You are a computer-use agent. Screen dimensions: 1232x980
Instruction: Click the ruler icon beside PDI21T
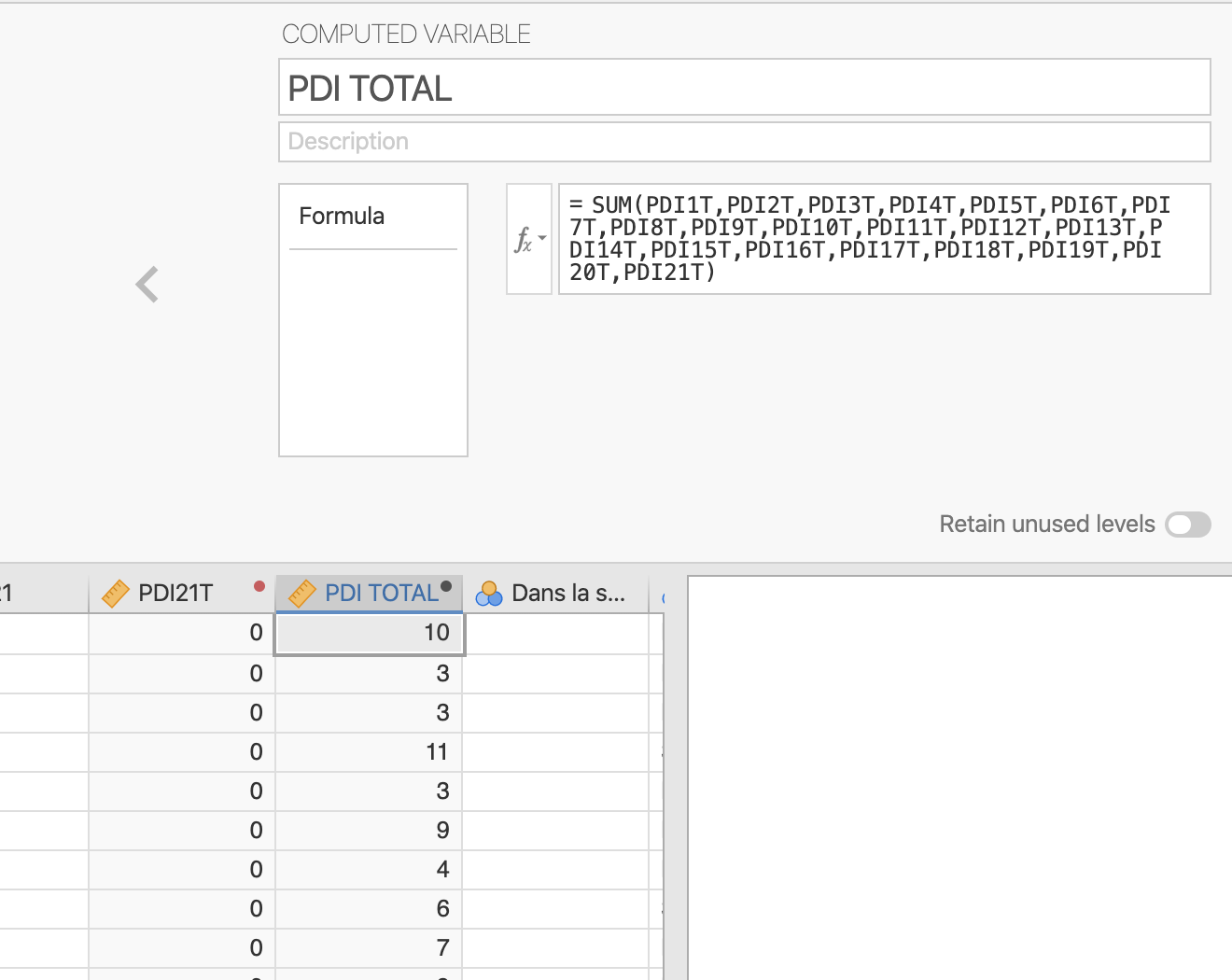point(116,594)
